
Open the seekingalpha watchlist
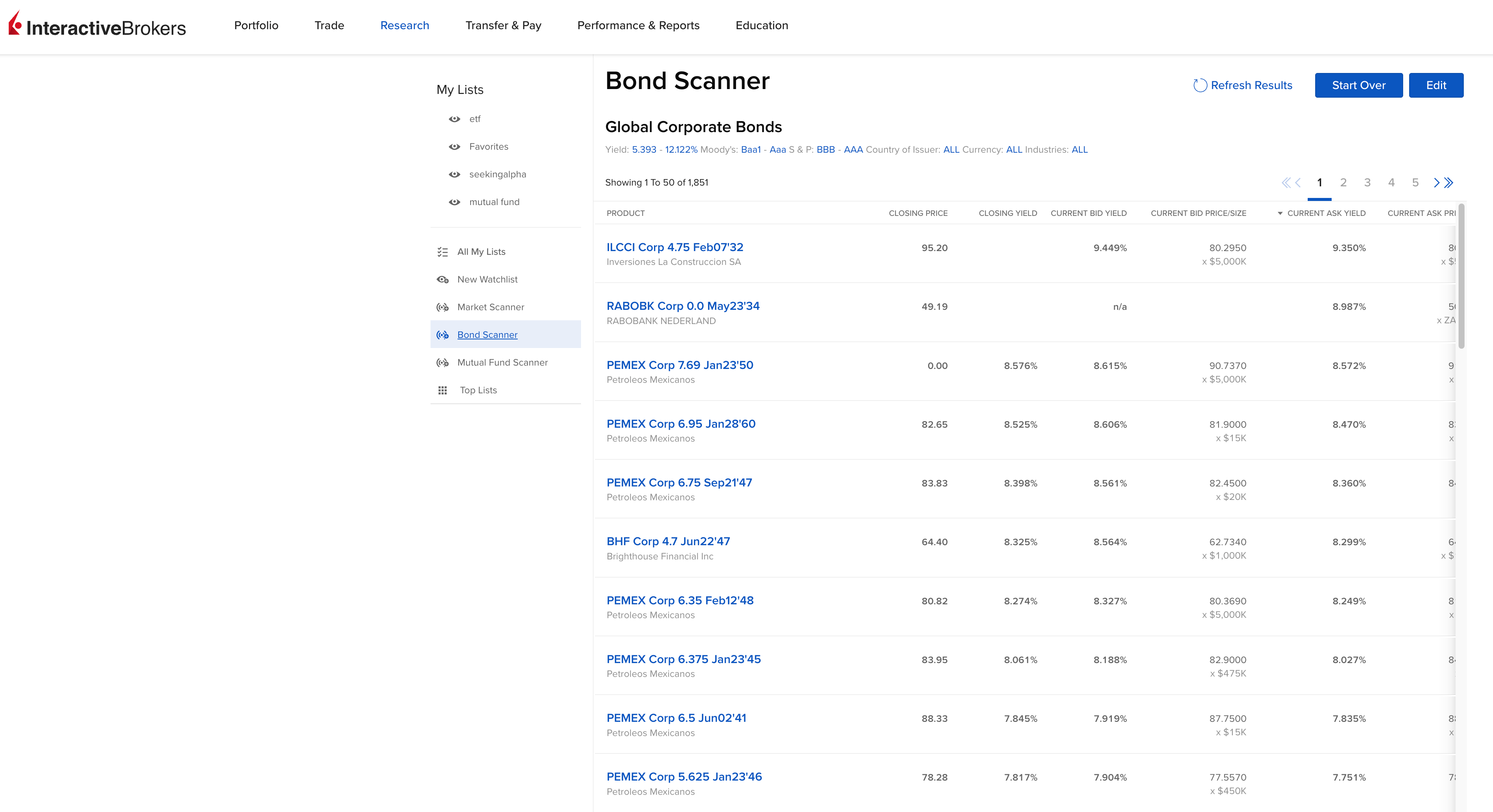(x=497, y=175)
